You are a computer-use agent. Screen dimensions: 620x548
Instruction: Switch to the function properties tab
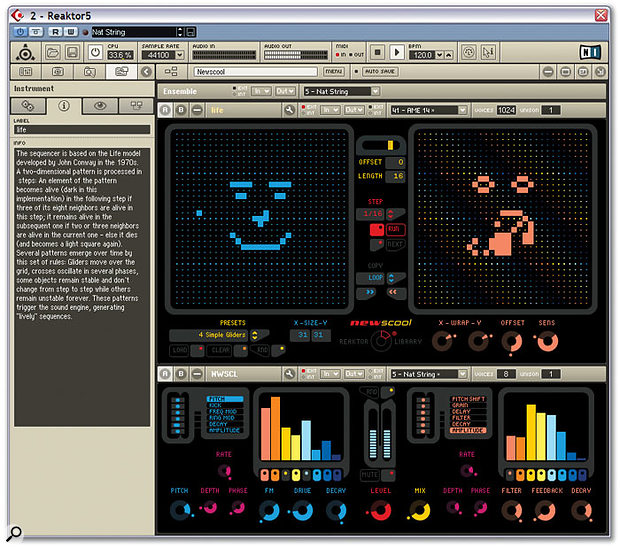pos(28,106)
